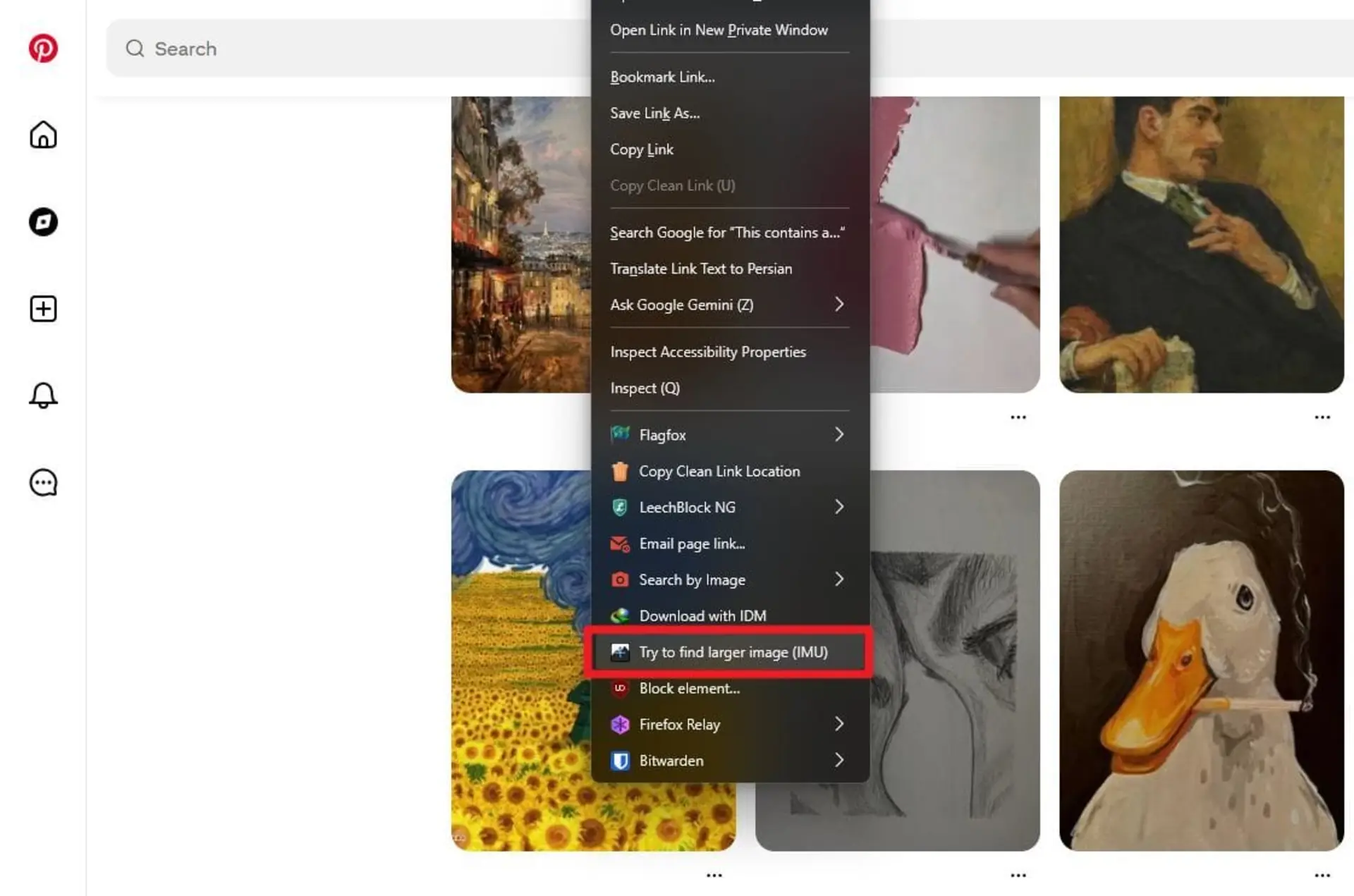This screenshot has width=1354, height=896.
Task: Expand the Flagfox submenu arrow
Action: (839, 434)
